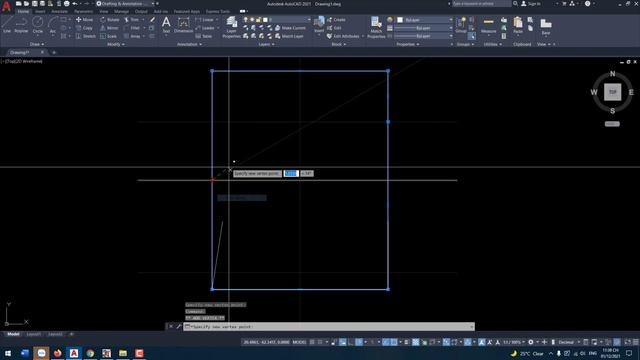Toggle polar tracking in status bar

tap(359, 342)
